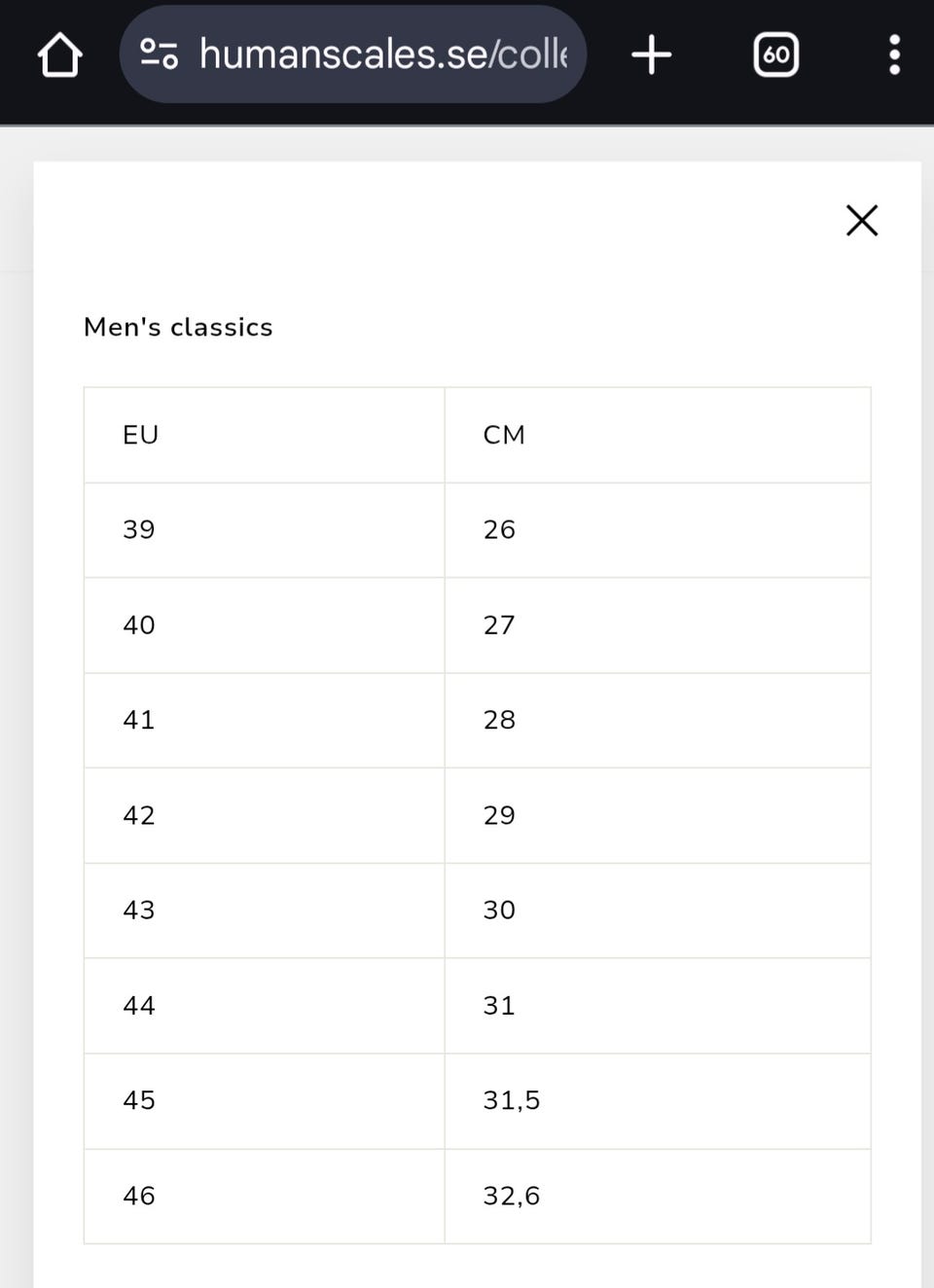Screen dimensions: 934x1288
Task: Tap the humanscales.se address bar
Action: [381, 54]
